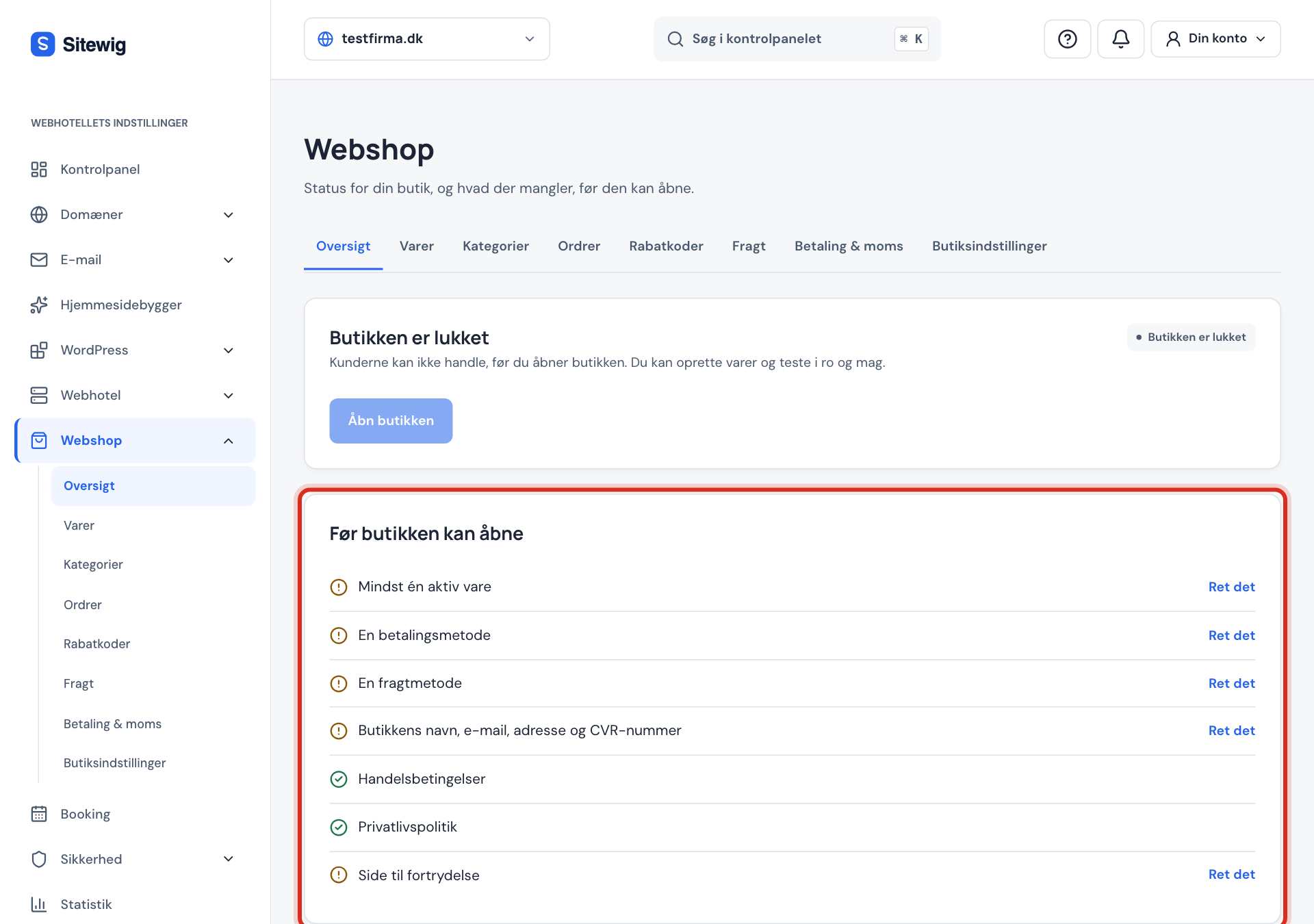The width and height of the screenshot is (1314, 924).
Task: Open the help question mark icon
Action: [x=1067, y=39]
